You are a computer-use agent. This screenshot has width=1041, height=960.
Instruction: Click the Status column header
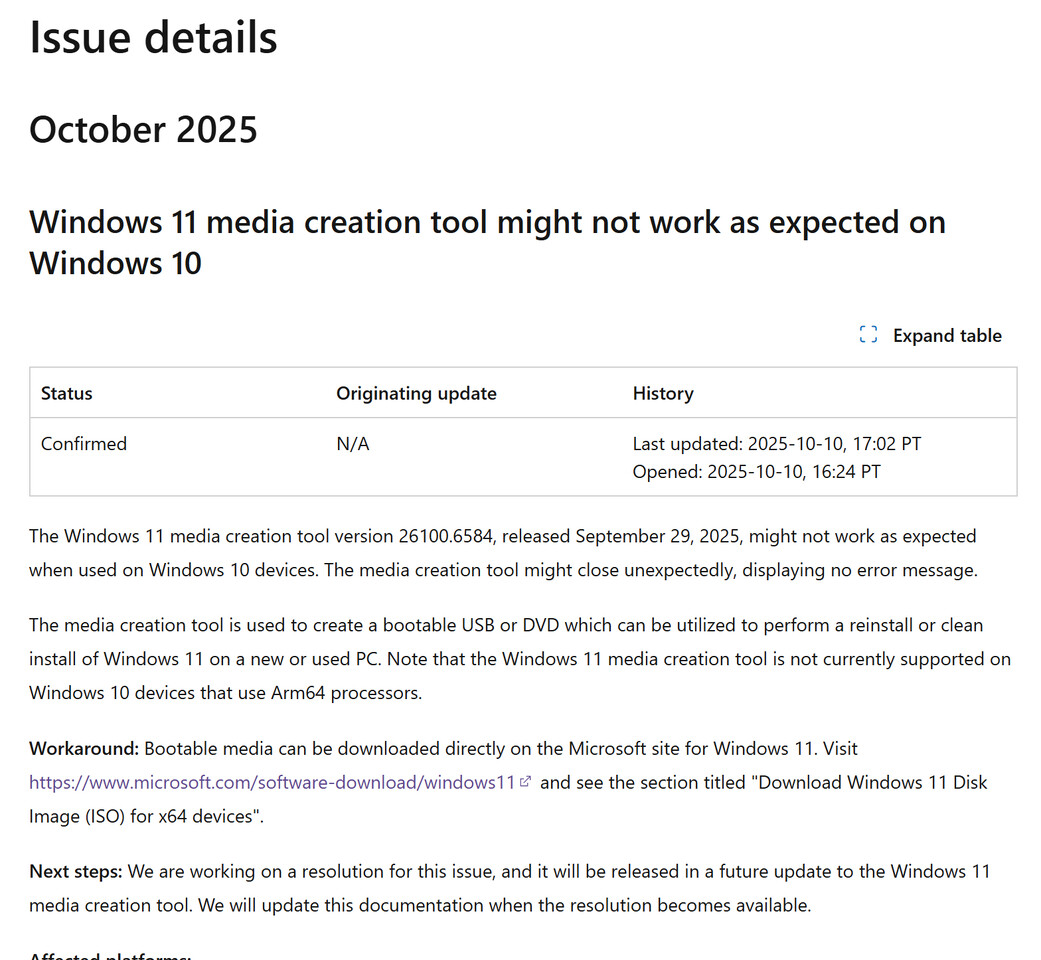(67, 394)
